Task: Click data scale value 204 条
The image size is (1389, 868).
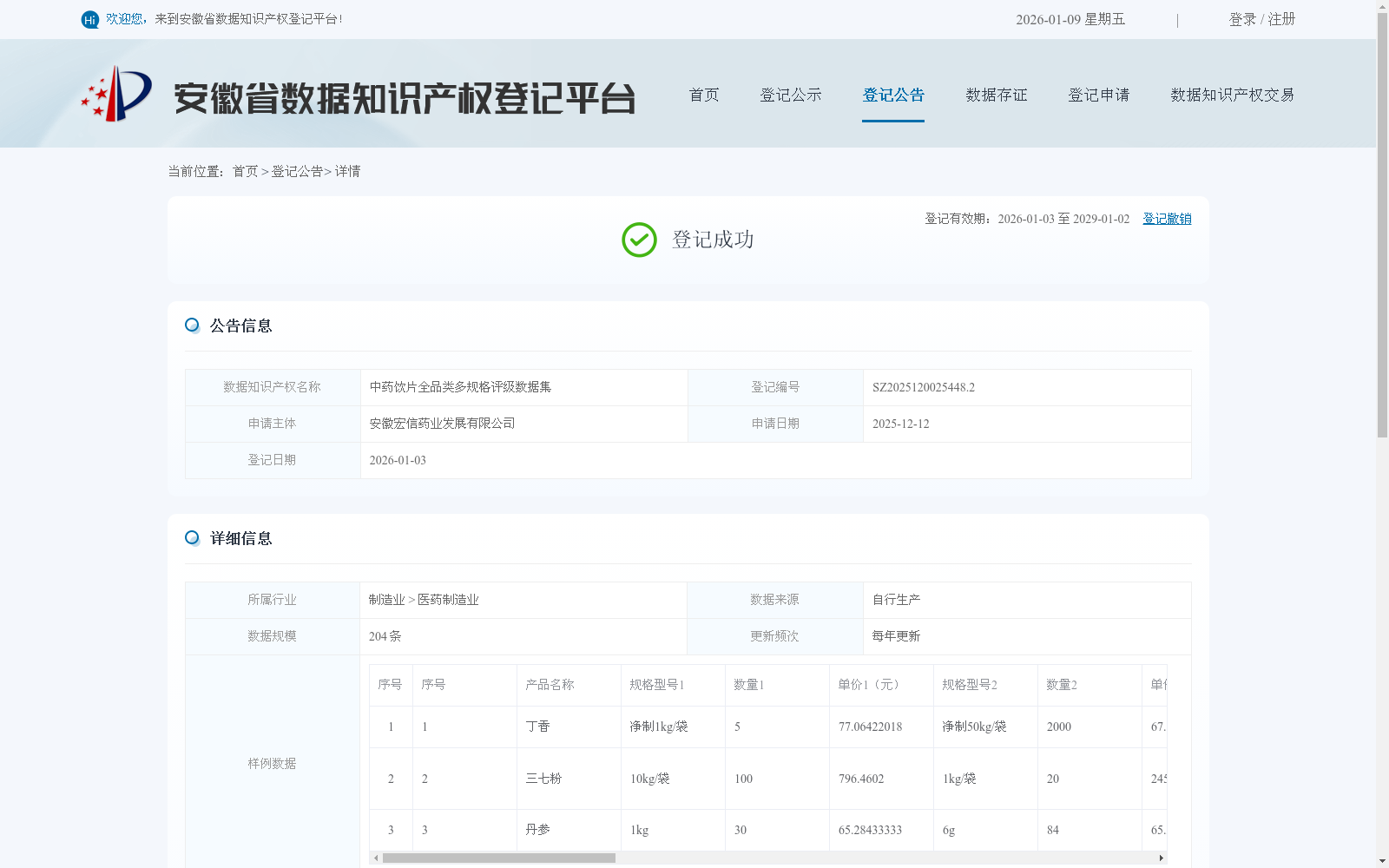Action: coord(385,636)
